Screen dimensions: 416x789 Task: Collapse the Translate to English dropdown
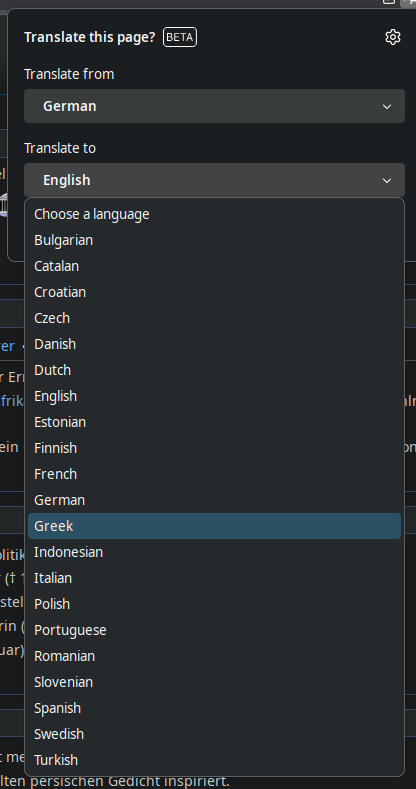214,180
